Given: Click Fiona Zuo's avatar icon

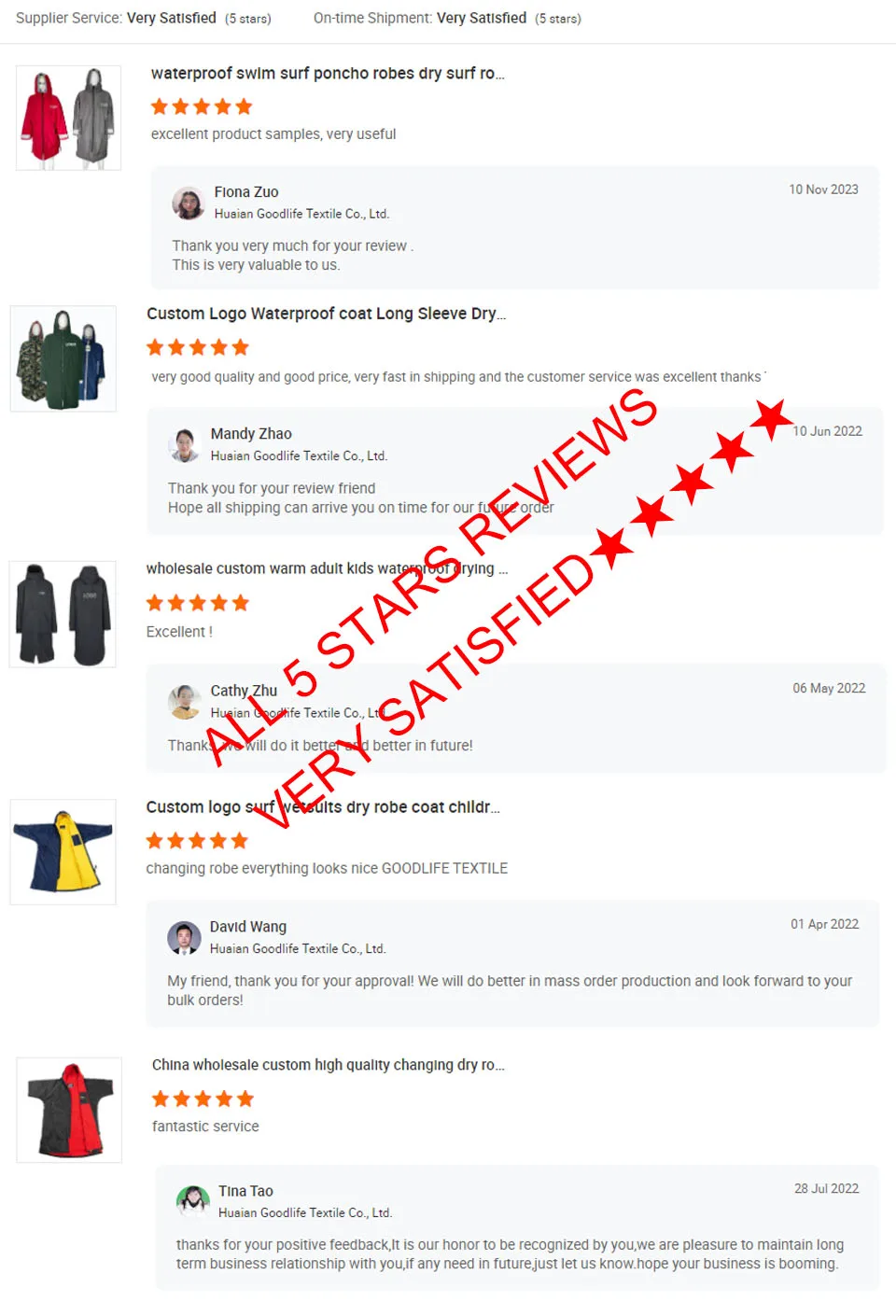Looking at the screenshot, I should (189, 203).
